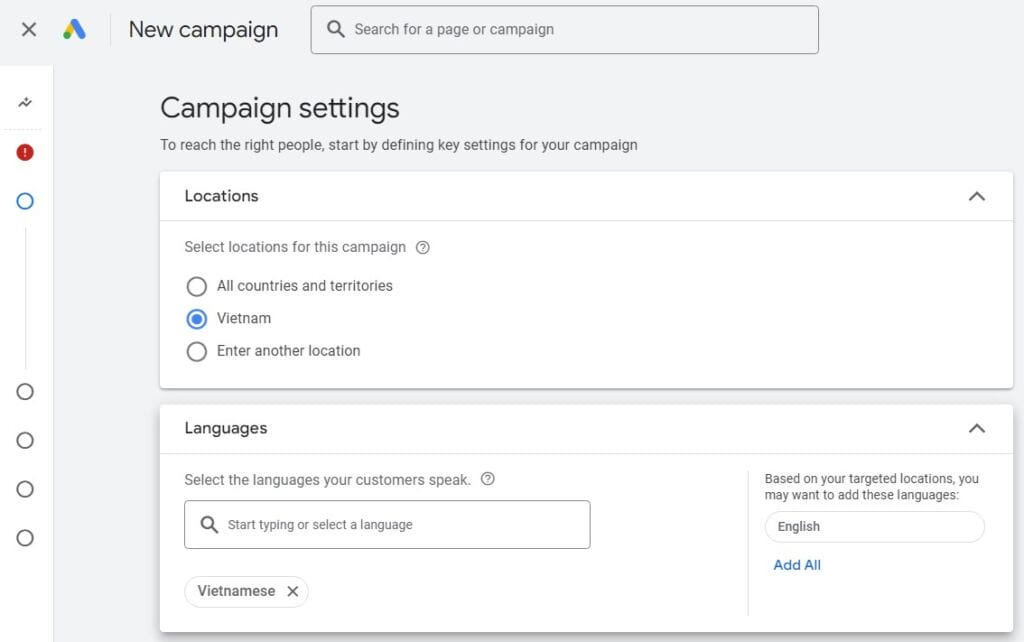Click the red error step indicator
This screenshot has width=1024, height=642.
tap(25, 152)
